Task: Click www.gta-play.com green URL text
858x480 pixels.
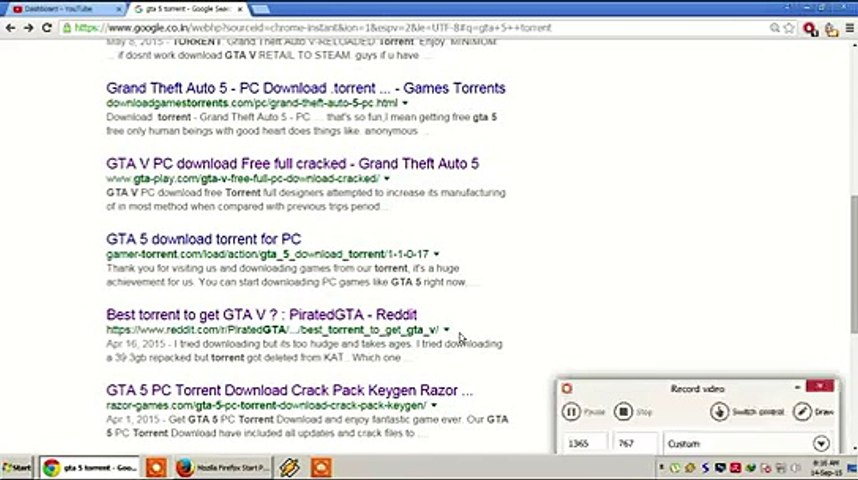Action: 243,179
